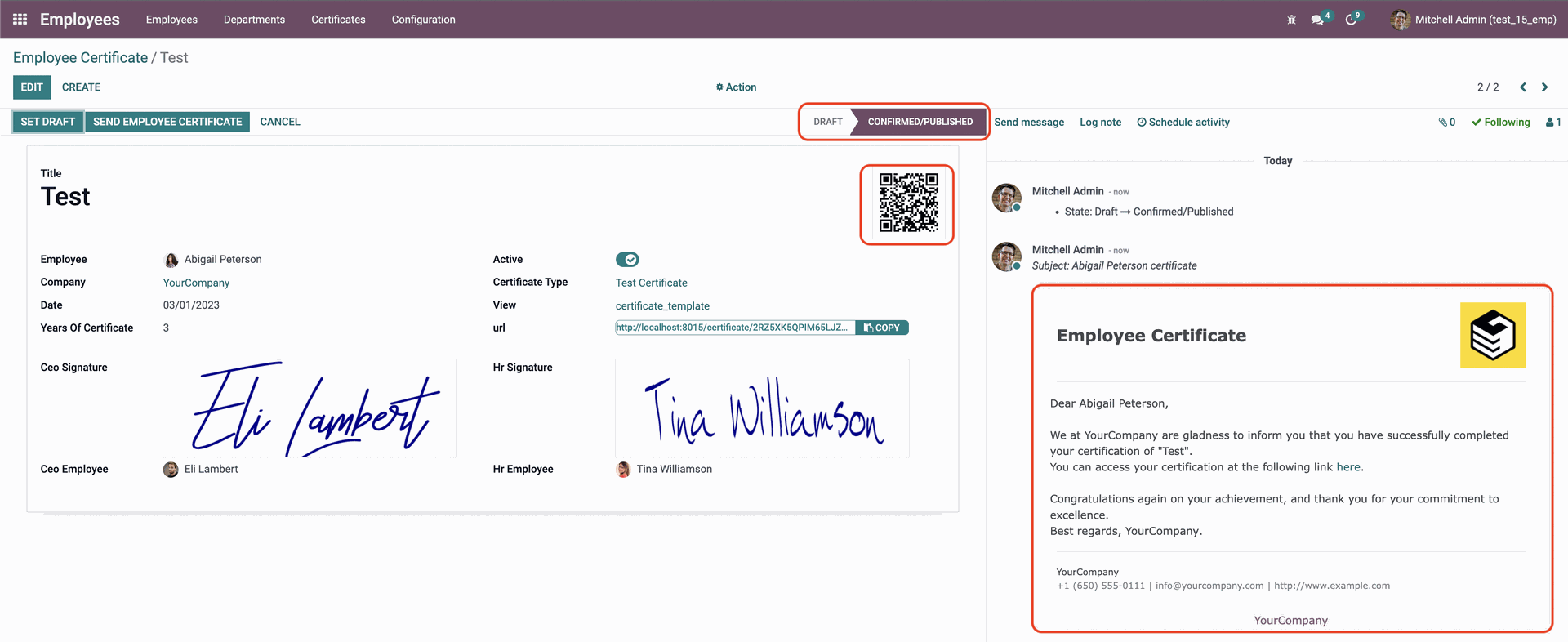
Task: Click Eli Lambert avatar icon
Action: 171,470
